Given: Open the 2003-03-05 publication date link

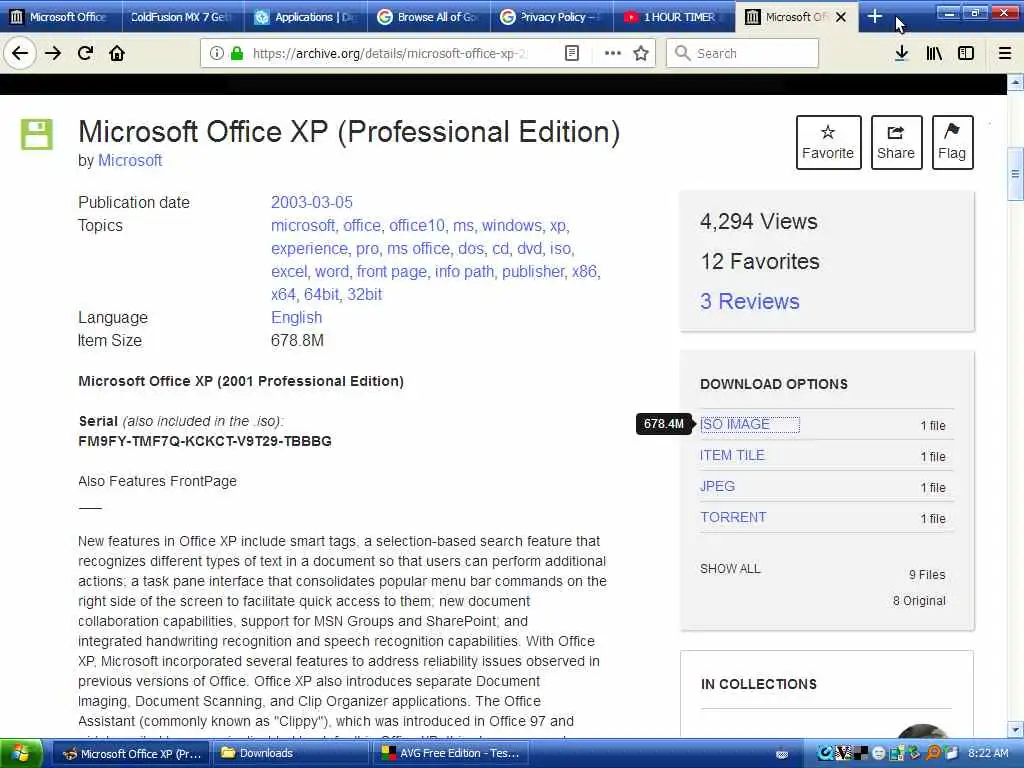Looking at the screenshot, I should [x=312, y=202].
